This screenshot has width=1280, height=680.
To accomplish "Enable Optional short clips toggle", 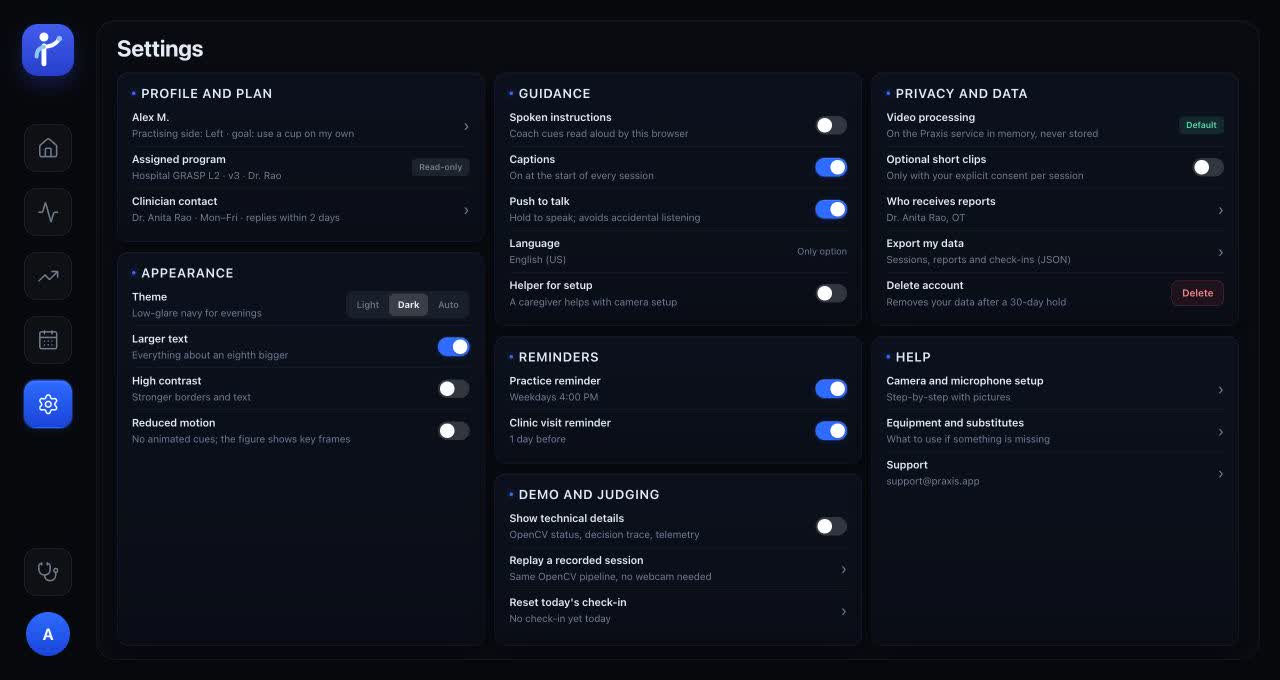I will pos(1208,167).
